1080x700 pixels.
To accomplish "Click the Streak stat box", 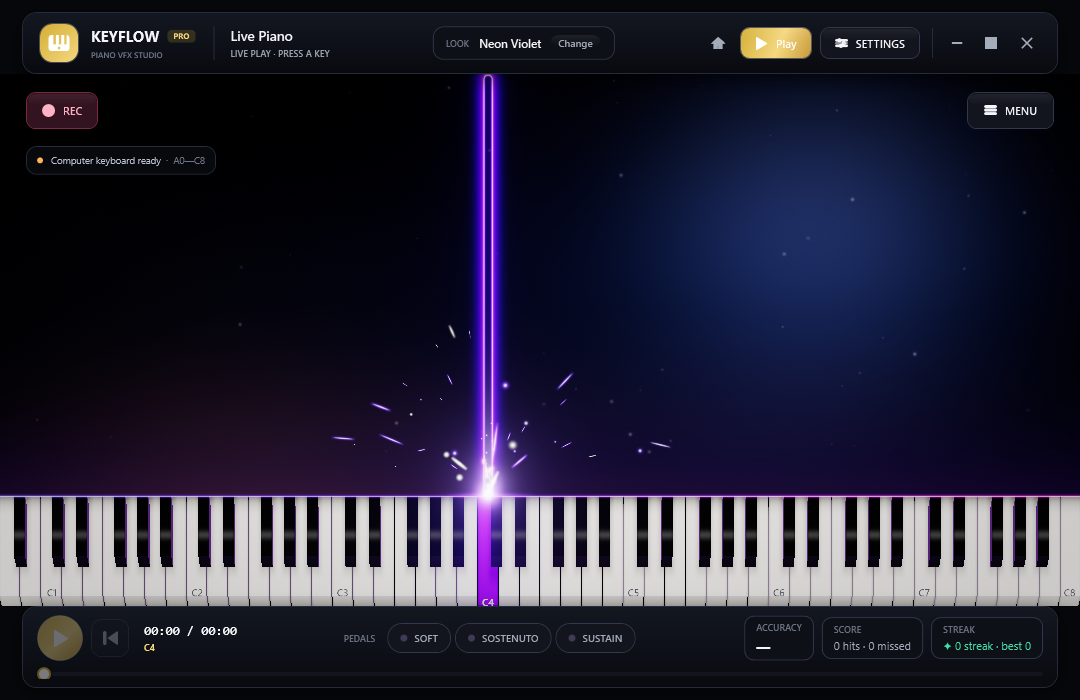I will (x=987, y=638).
